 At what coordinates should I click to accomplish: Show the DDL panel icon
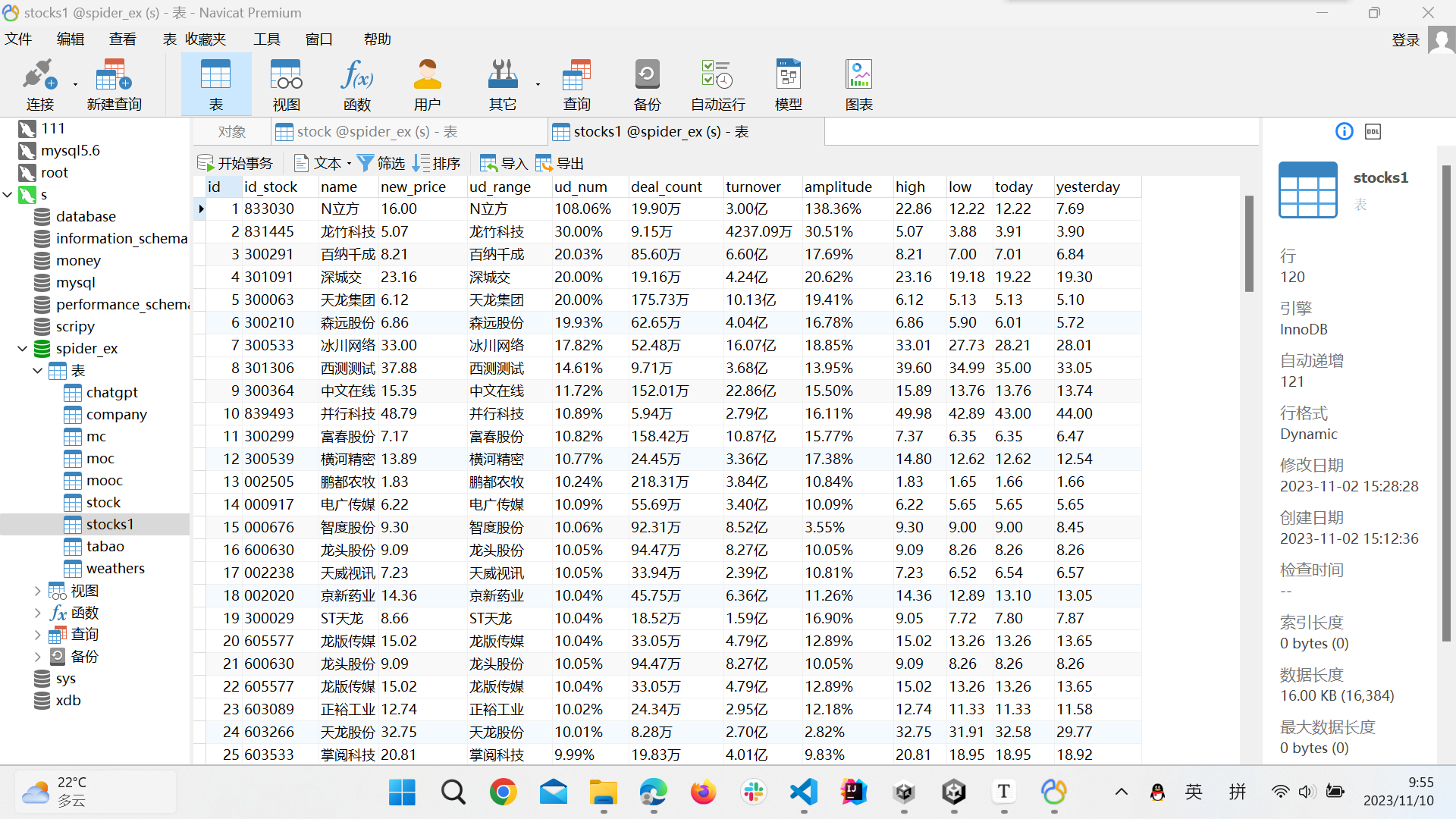point(1373,132)
